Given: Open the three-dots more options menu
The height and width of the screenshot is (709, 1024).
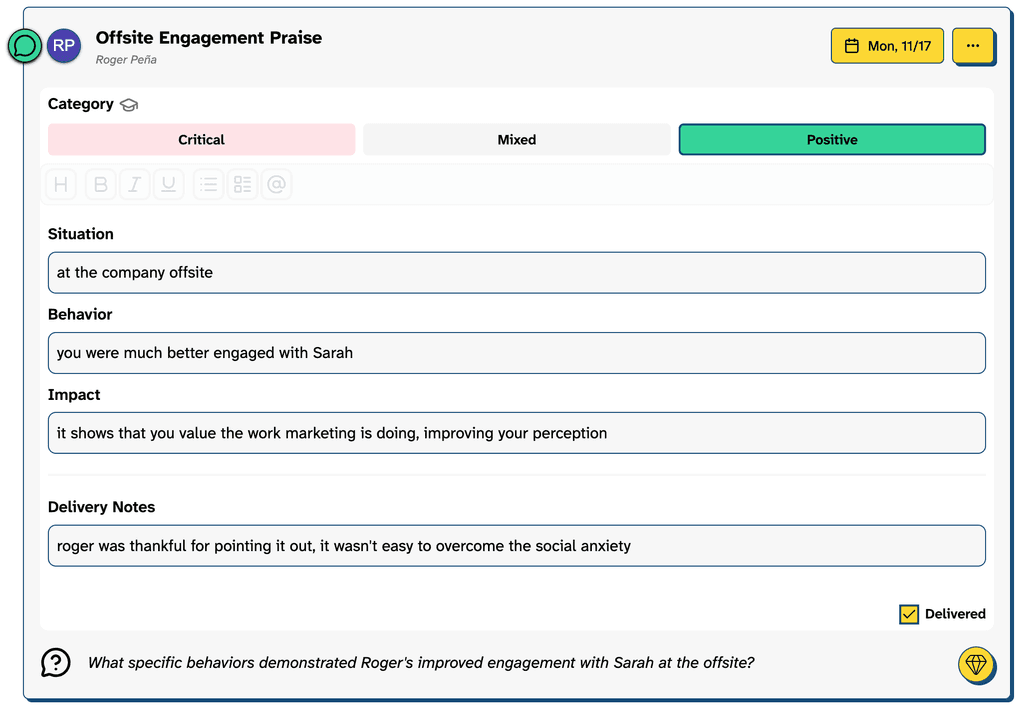Looking at the screenshot, I should coord(972,46).
